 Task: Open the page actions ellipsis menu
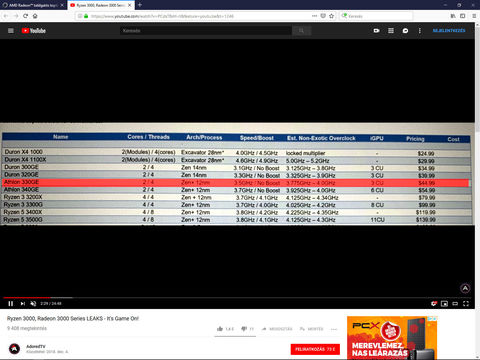314,16
